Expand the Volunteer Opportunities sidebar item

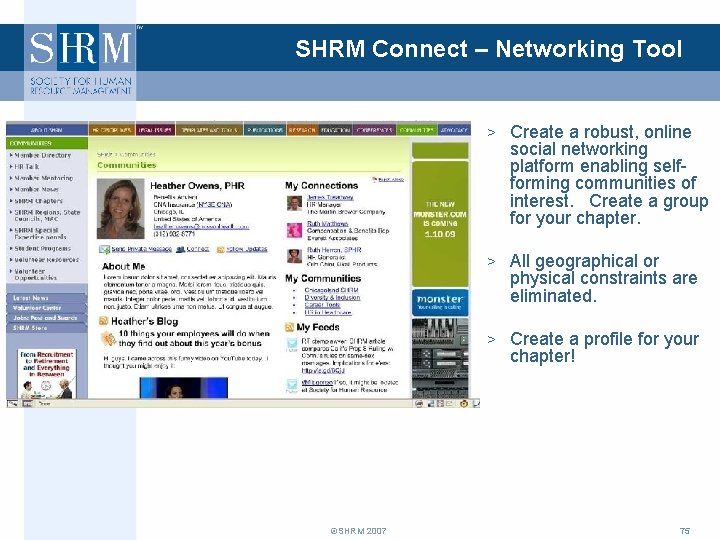pyautogui.click(x=35, y=274)
